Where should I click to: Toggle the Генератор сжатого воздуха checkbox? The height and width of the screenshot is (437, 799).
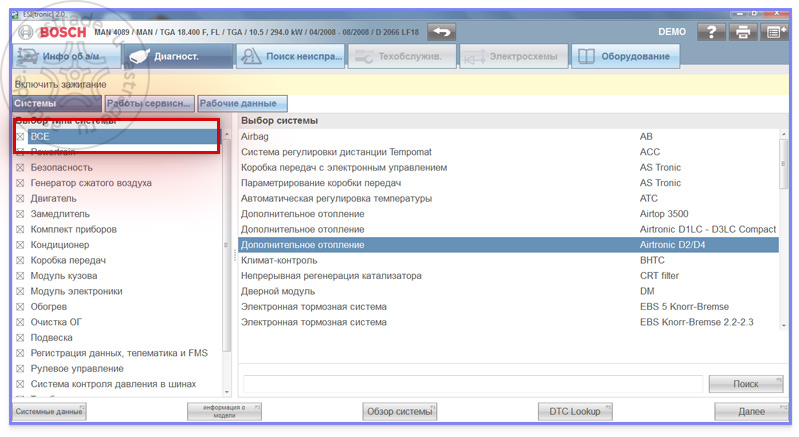tap(20, 183)
